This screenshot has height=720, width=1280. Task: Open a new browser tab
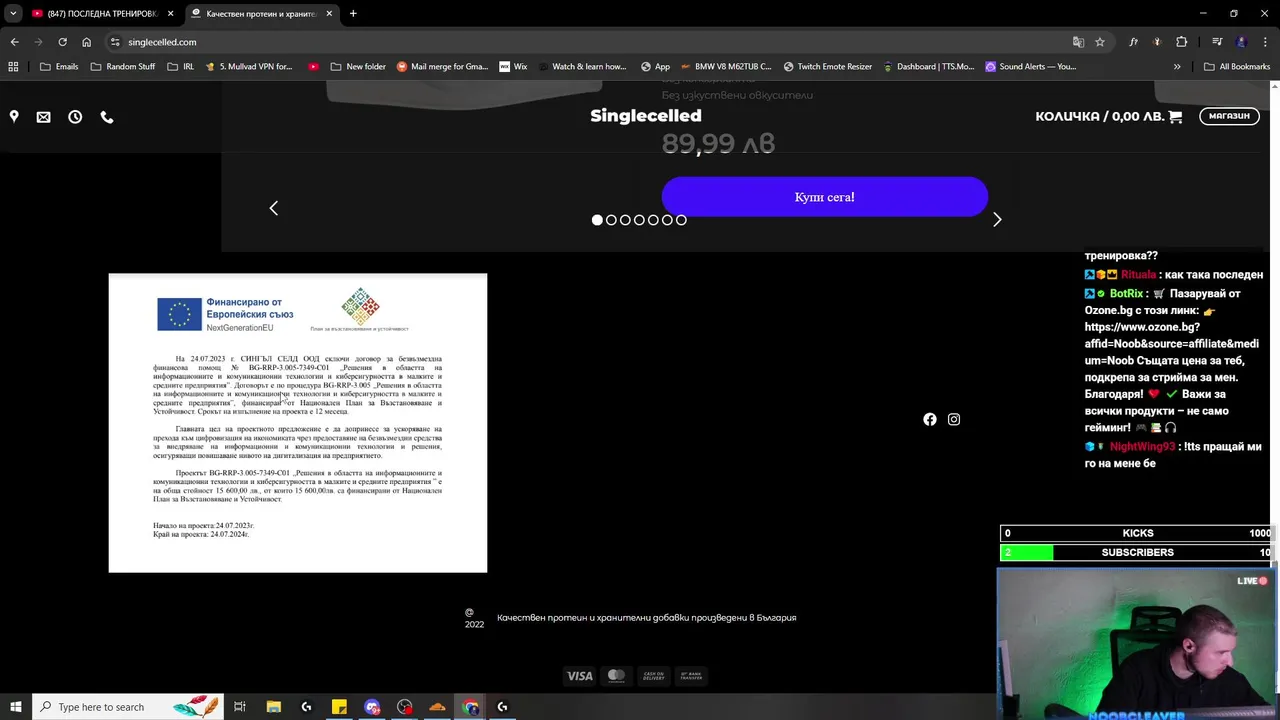click(x=353, y=14)
